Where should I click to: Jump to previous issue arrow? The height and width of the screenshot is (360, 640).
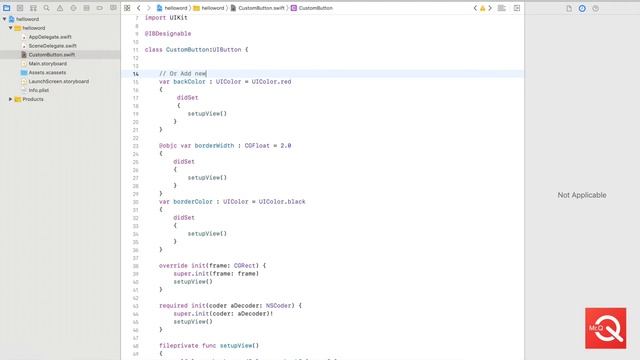475,8
